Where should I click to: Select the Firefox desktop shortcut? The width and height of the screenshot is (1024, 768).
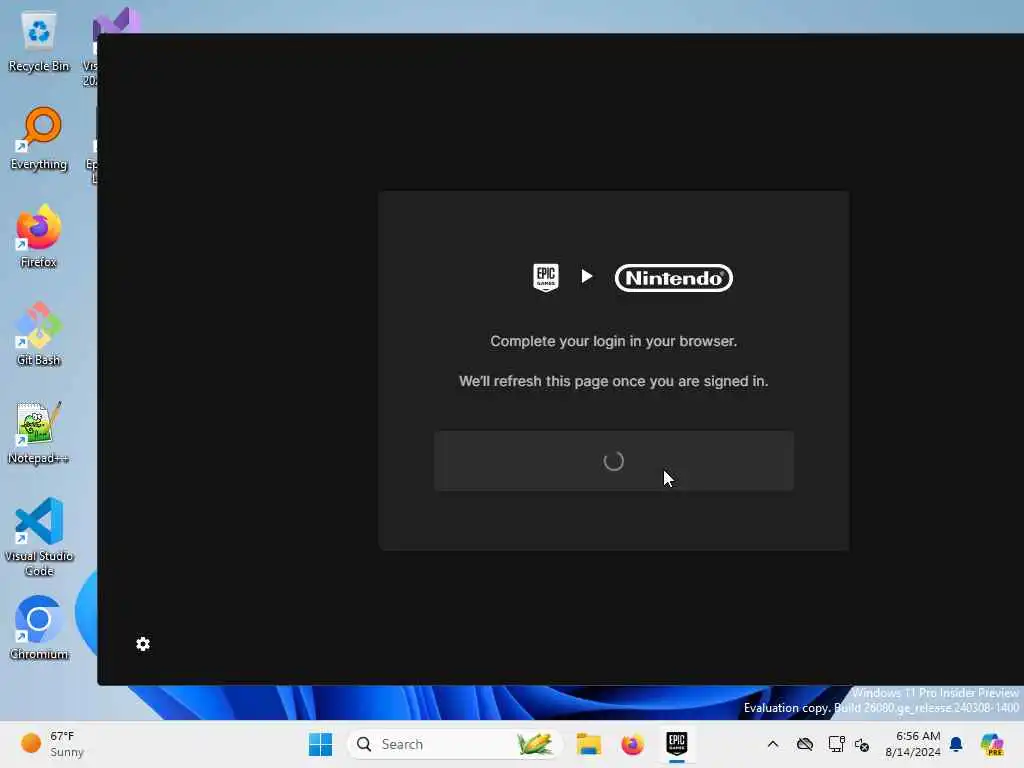pyautogui.click(x=39, y=237)
